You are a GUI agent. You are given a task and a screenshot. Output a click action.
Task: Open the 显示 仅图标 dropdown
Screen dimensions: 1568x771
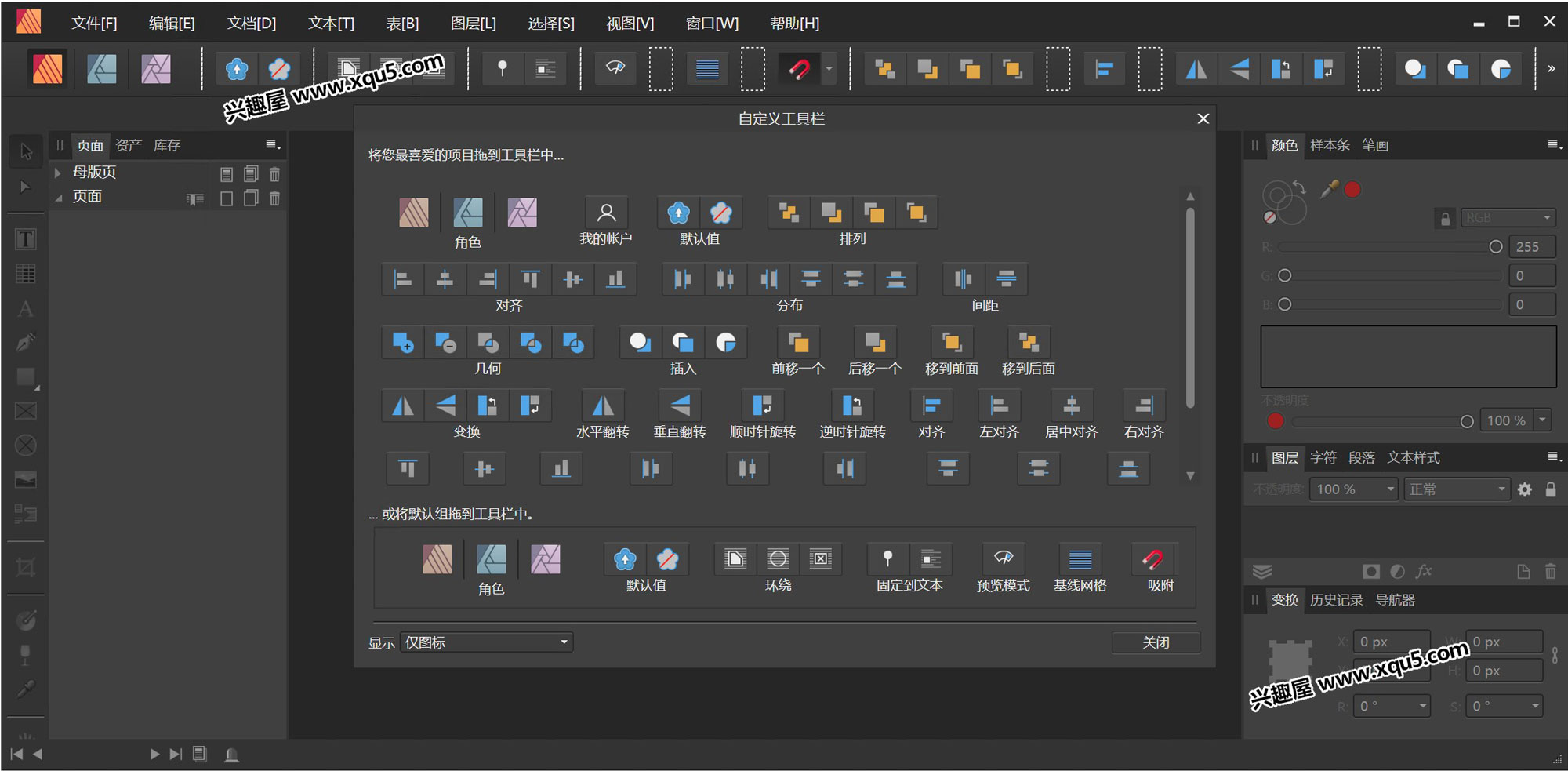[x=487, y=642]
